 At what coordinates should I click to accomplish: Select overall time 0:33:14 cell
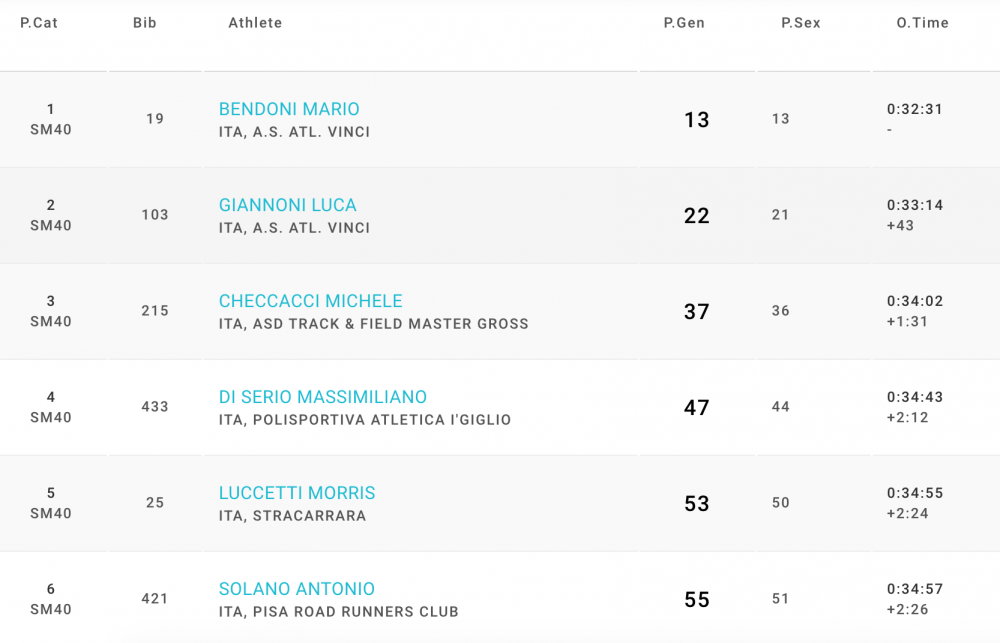click(915, 205)
